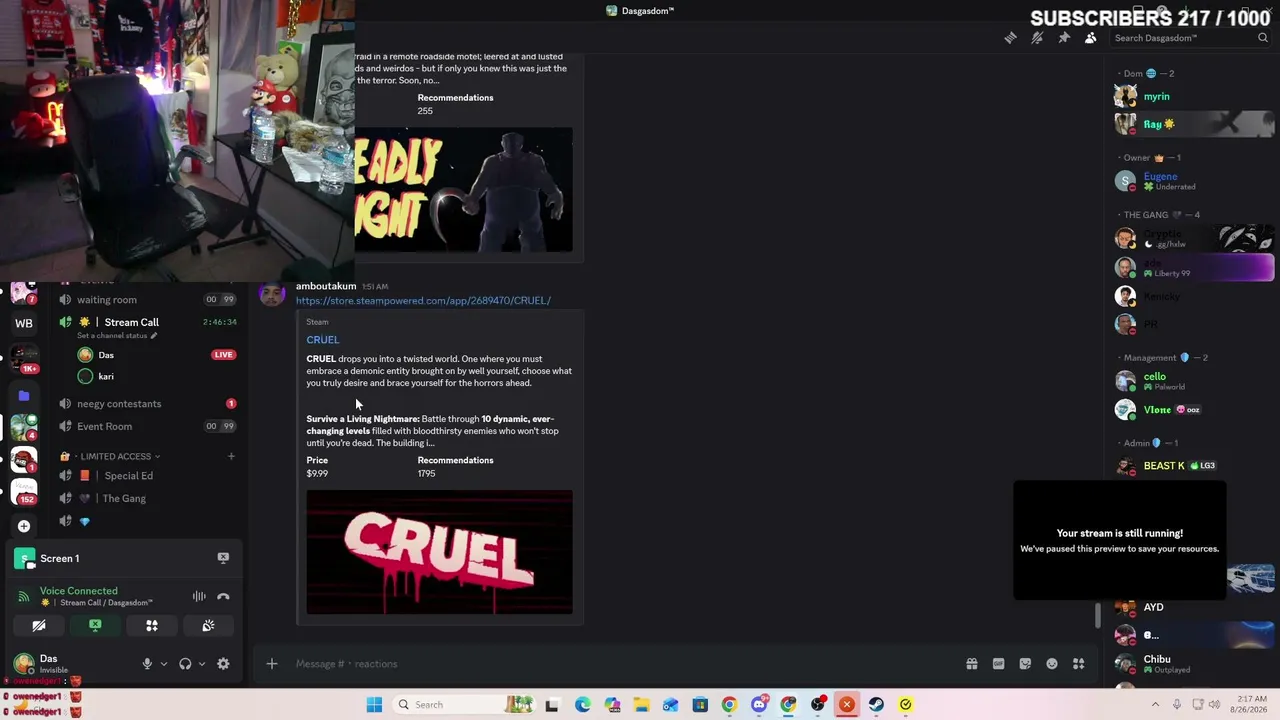Hide the member list

click(1090, 38)
